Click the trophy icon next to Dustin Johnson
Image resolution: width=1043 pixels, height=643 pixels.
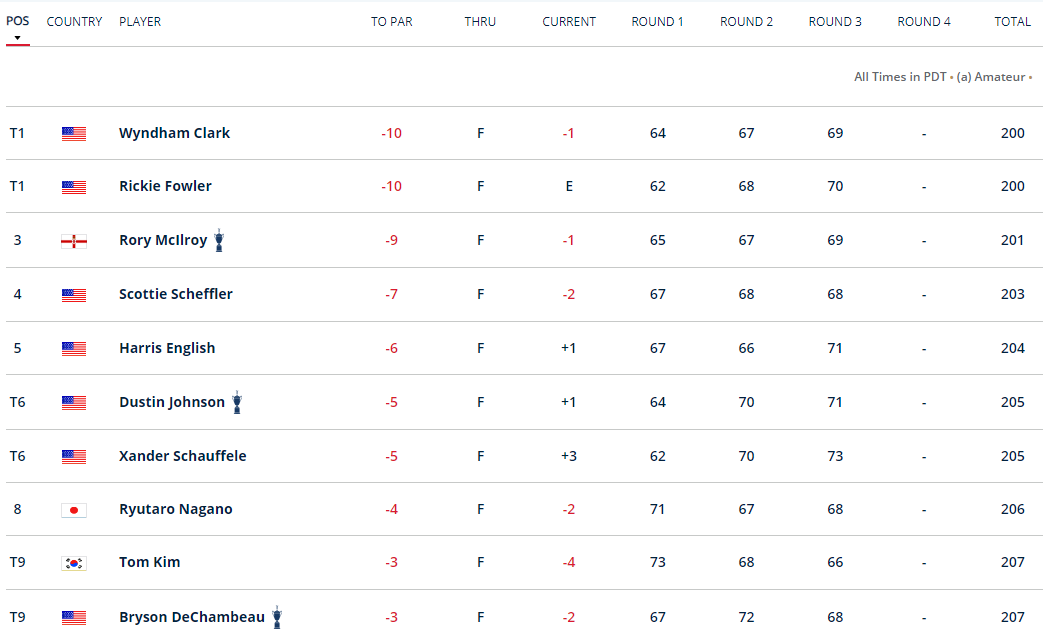click(237, 402)
